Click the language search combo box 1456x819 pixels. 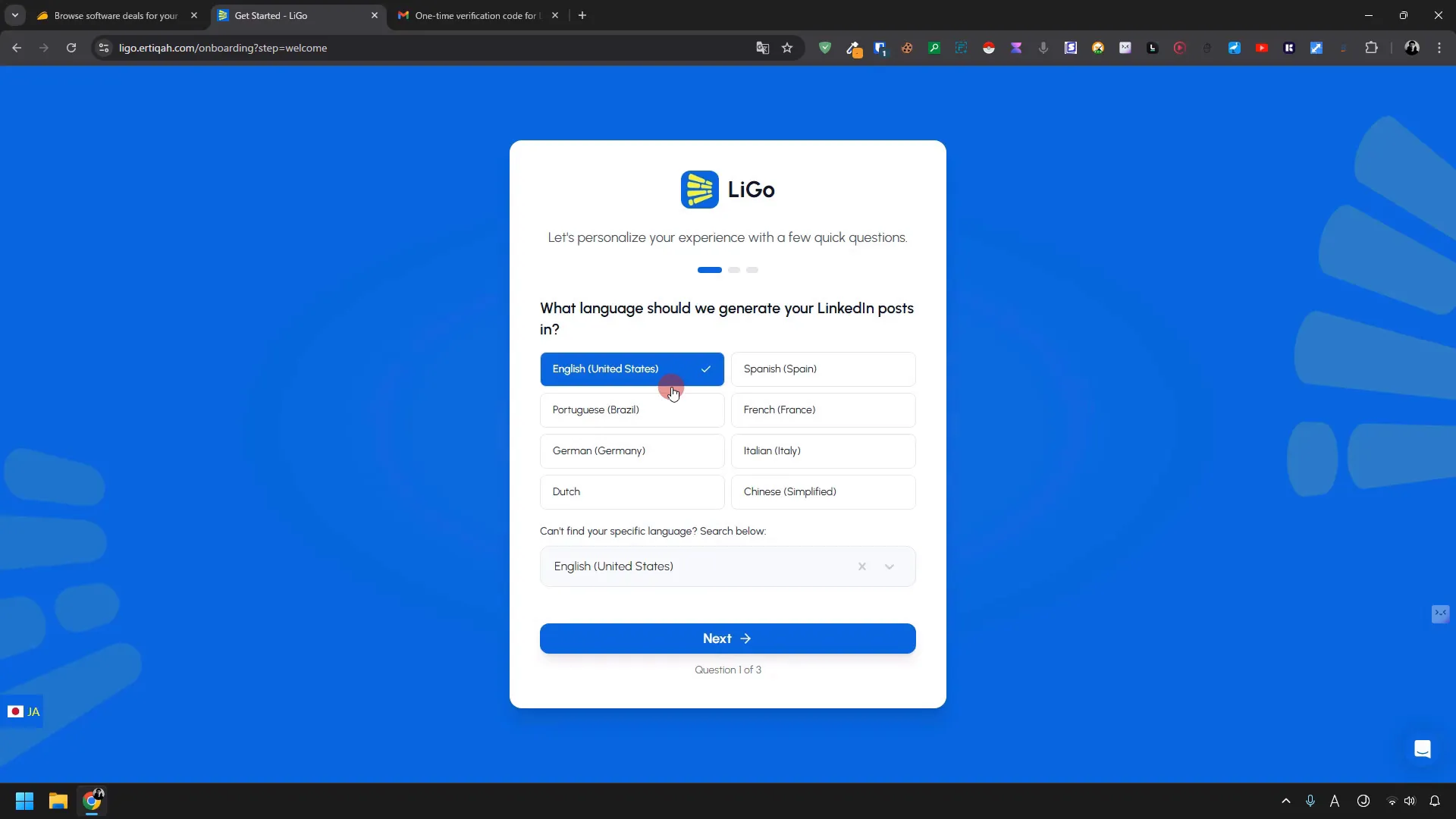tap(727, 566)
